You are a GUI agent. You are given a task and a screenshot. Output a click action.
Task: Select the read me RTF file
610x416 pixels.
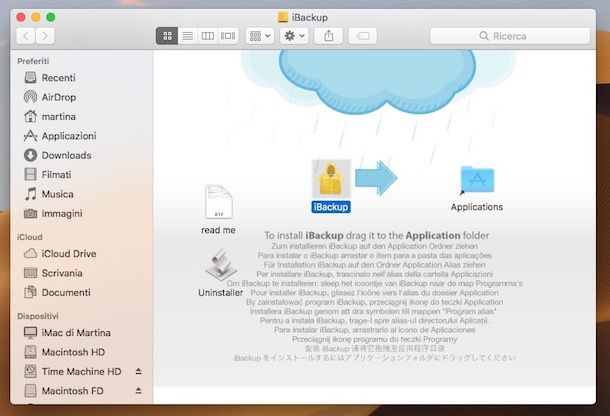point(219,202)
